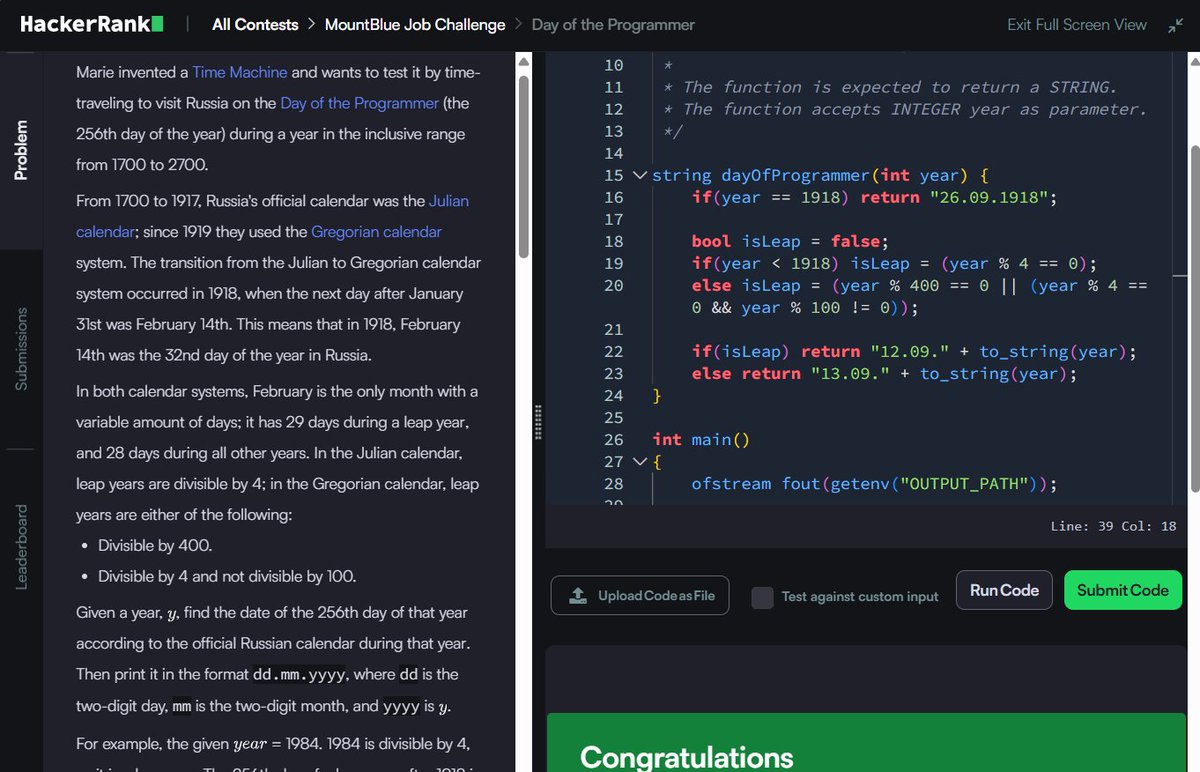The width and height of the screenshot is (1200, 772).
Task: Open MountBlue Job Challenge breadcrumb
Action: pos(415,25)
